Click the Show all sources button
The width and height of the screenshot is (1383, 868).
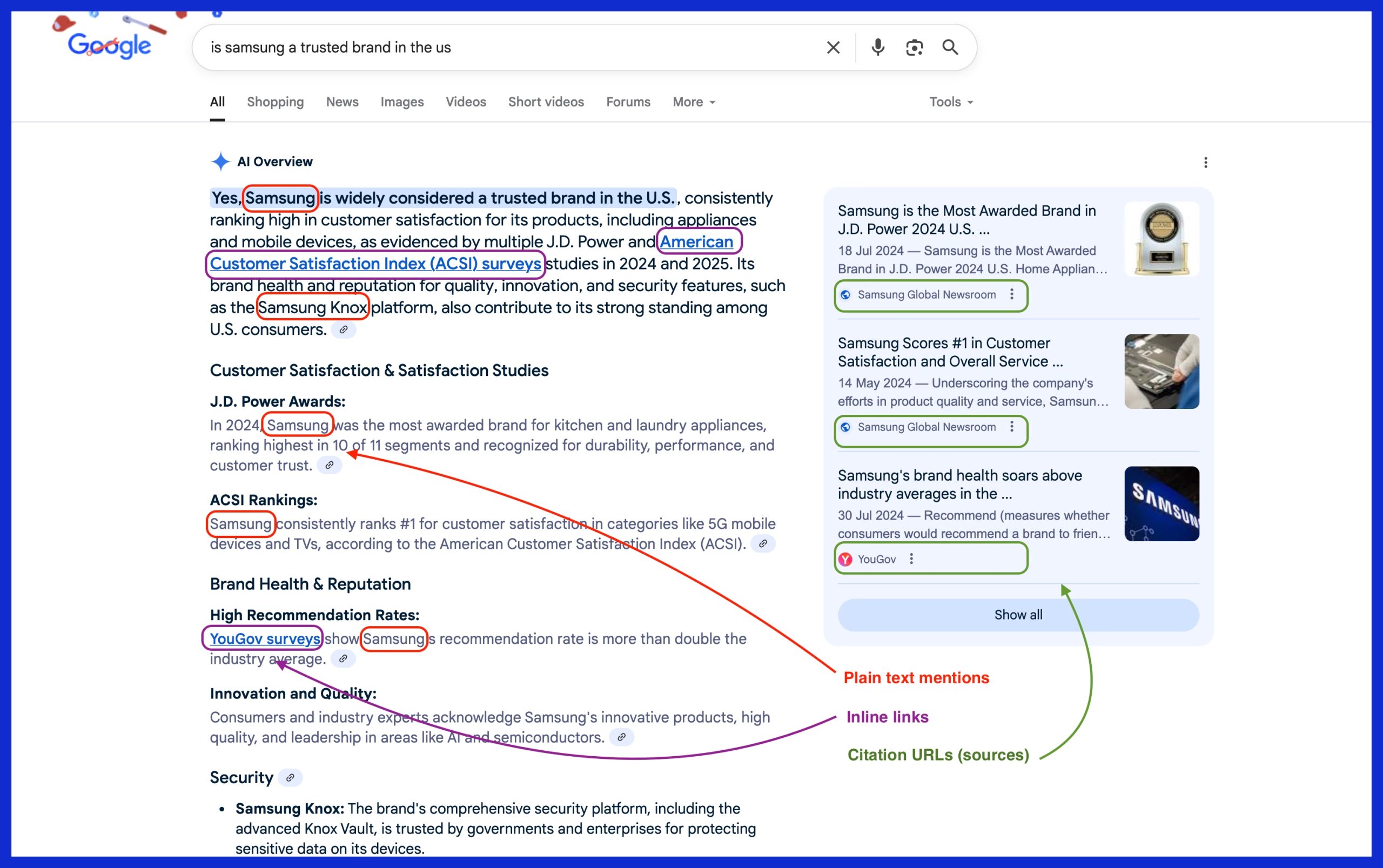1018,615
